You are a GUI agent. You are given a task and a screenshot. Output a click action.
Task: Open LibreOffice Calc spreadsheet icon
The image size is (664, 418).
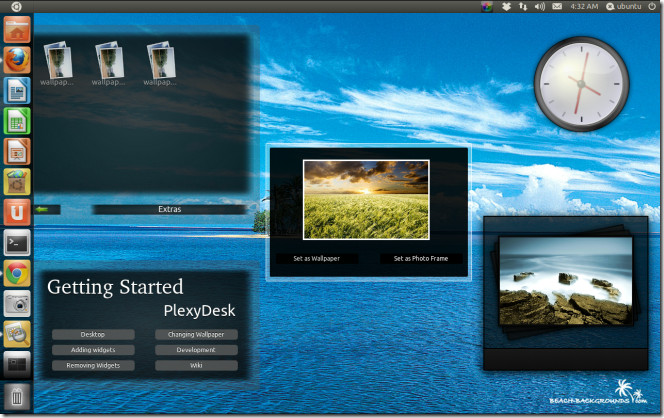17,121
